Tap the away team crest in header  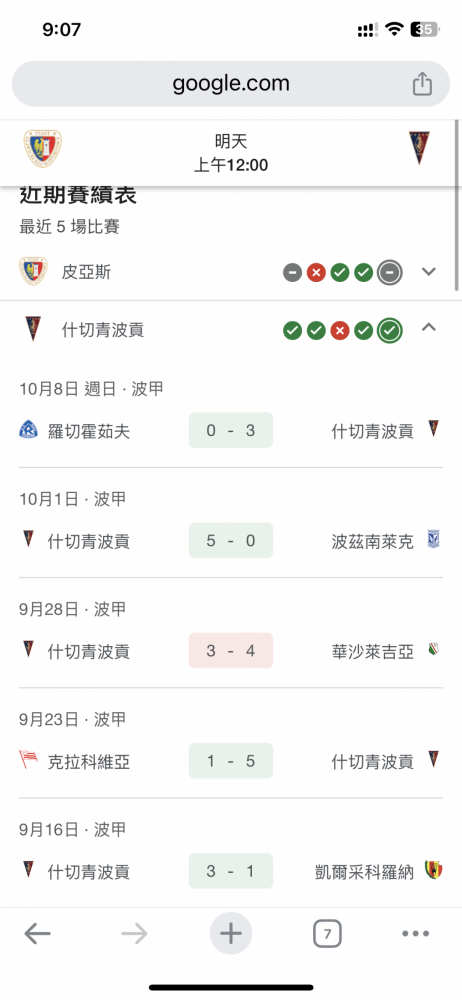pos(419,147)
